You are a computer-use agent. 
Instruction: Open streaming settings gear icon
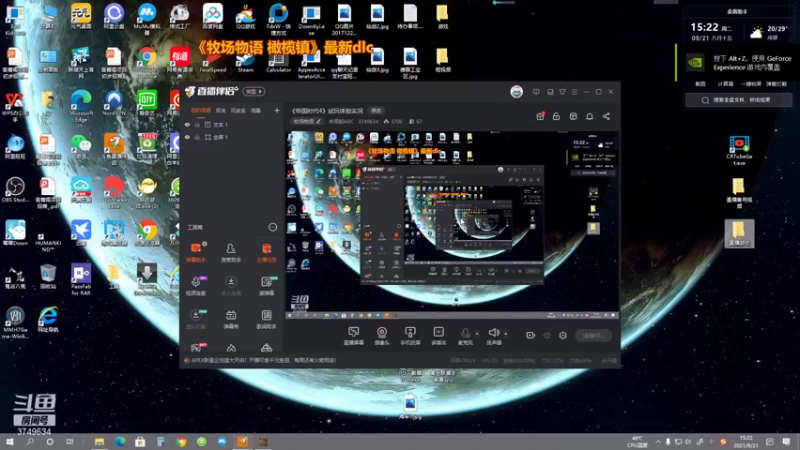click(563, 335)
